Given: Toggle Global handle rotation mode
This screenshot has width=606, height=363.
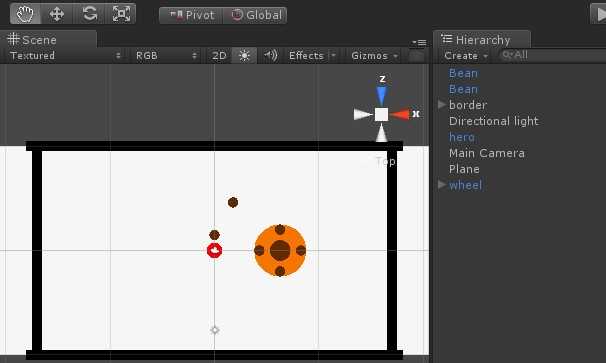Looking at the screenshot, I should pos(255,15).
